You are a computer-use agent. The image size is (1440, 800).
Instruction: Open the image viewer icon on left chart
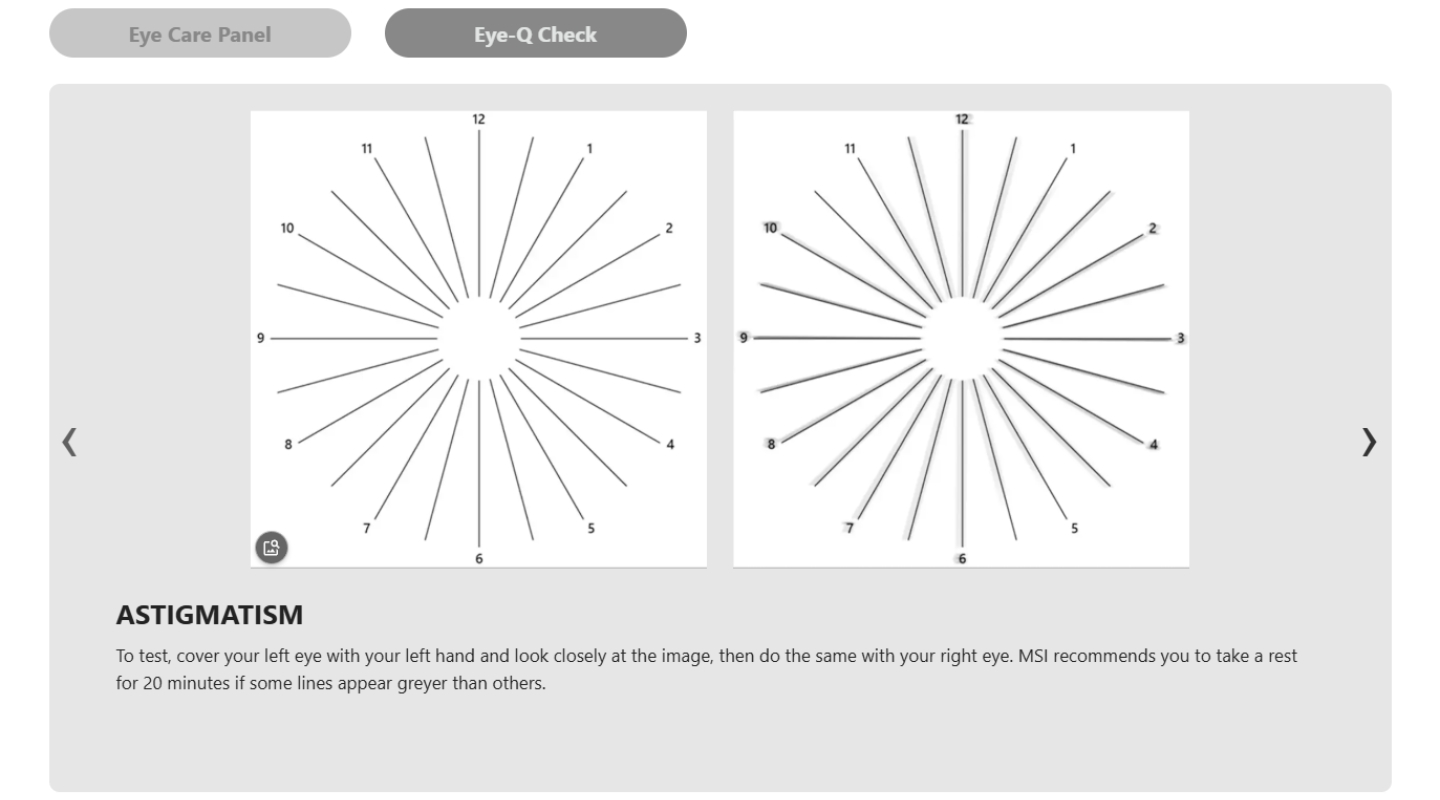click(270, 547)
